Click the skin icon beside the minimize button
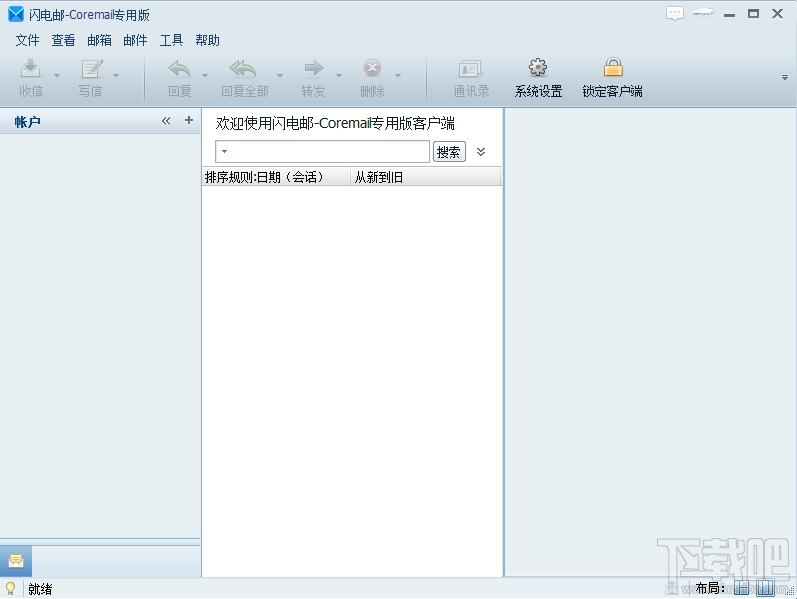This screenshot has height=599, width=797. [703, 13]
